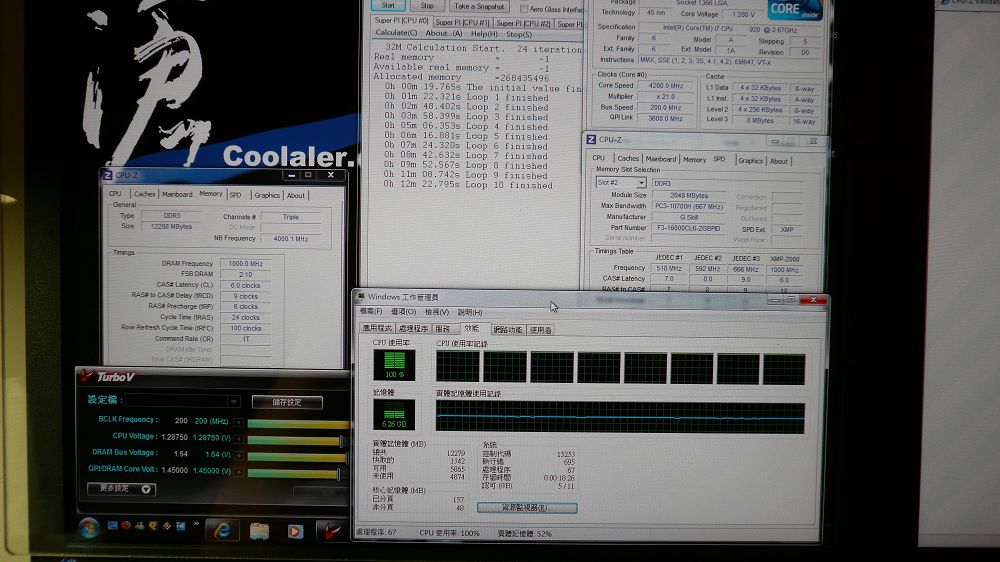The image size is (1000, 562).
Task: Click part number F3-16000CL6-2GBPID field
Action: [691, 228]
